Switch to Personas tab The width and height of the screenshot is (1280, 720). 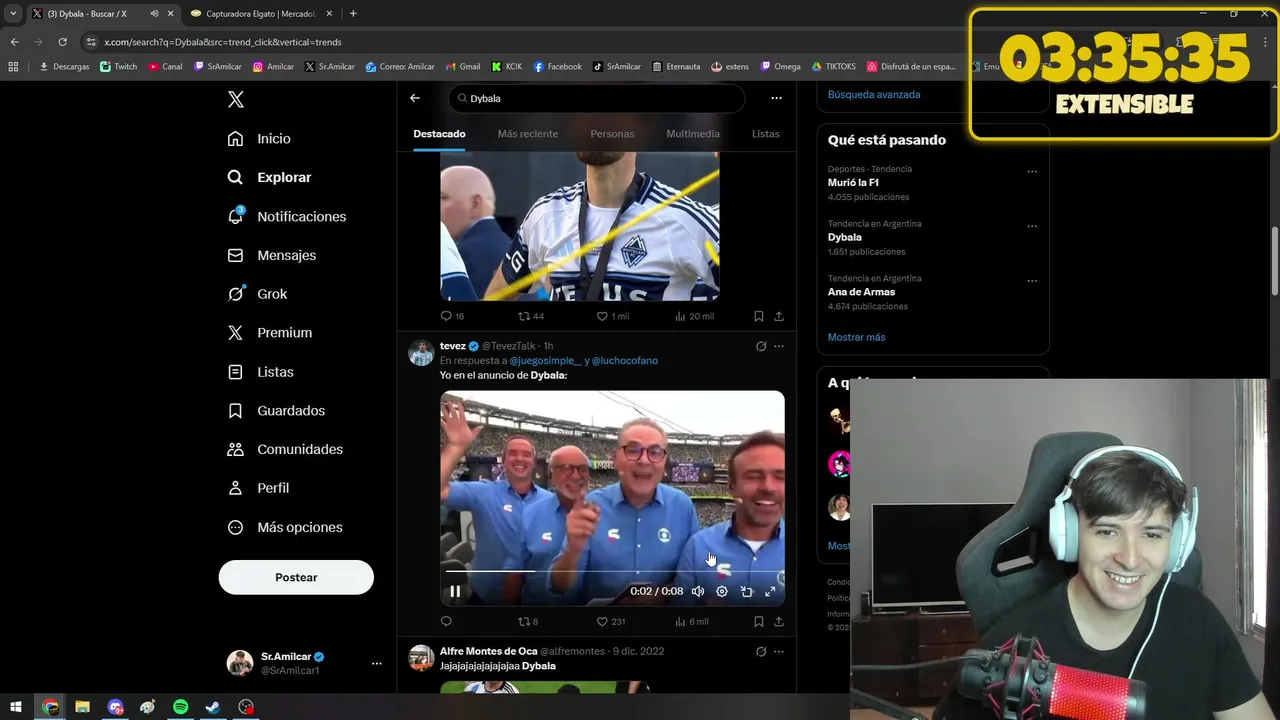612,134
